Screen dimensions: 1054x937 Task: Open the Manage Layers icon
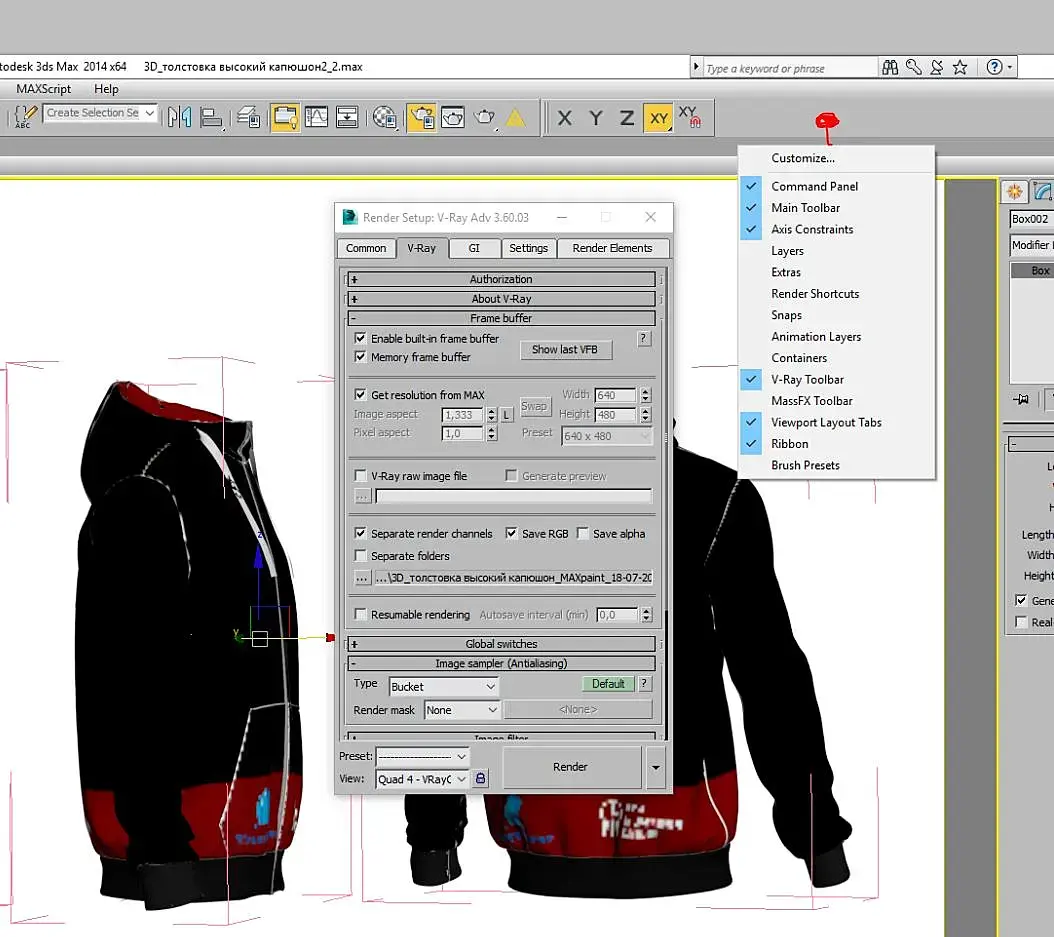(x=249, y=117)
